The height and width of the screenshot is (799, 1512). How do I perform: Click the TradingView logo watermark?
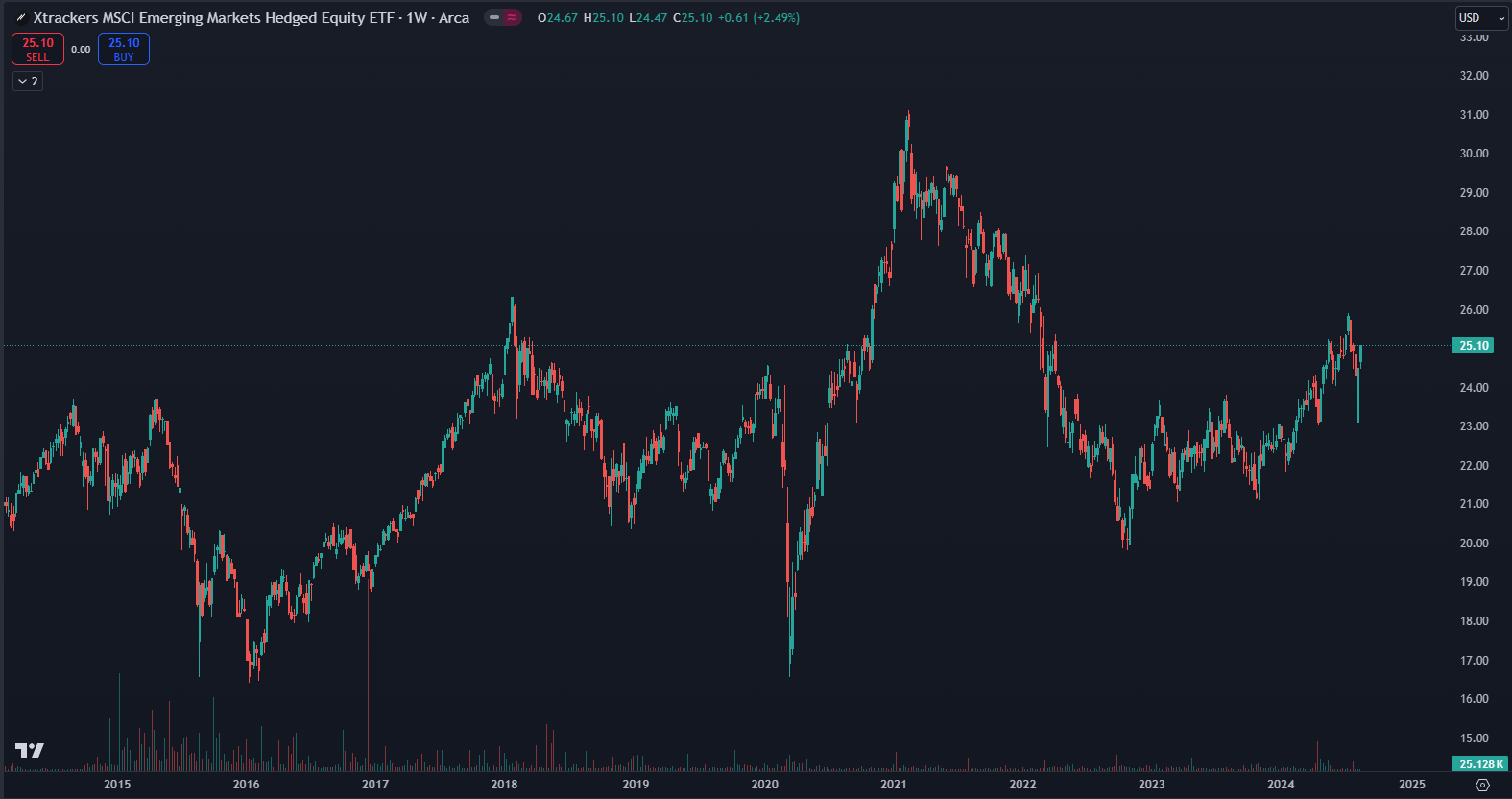click(x=30, y=750)
